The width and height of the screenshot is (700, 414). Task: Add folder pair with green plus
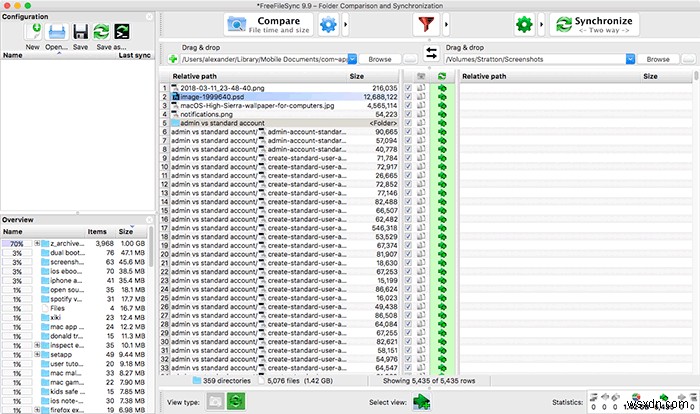173,59
